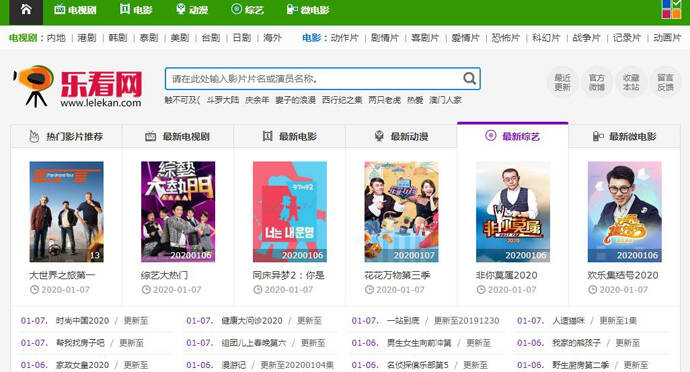Switch to the 最新微电影 tab

coord(624,136)
